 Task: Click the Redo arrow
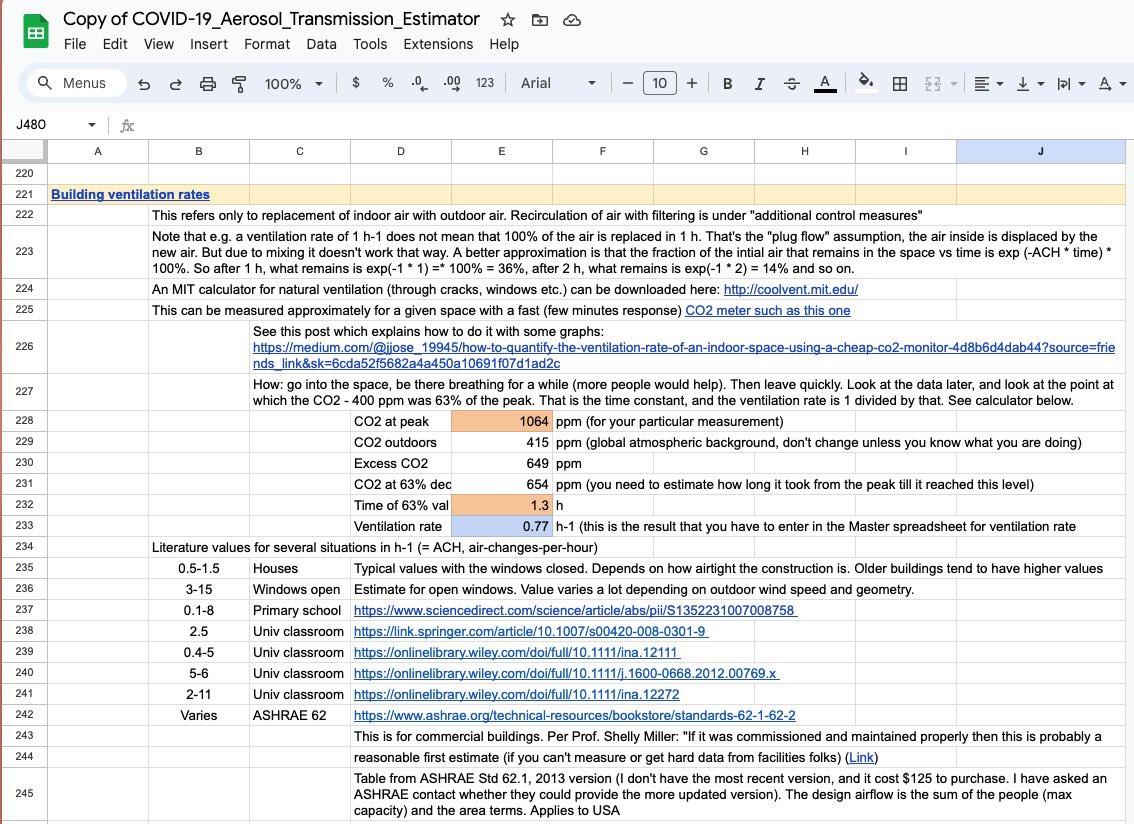click(x=176, y=84)
